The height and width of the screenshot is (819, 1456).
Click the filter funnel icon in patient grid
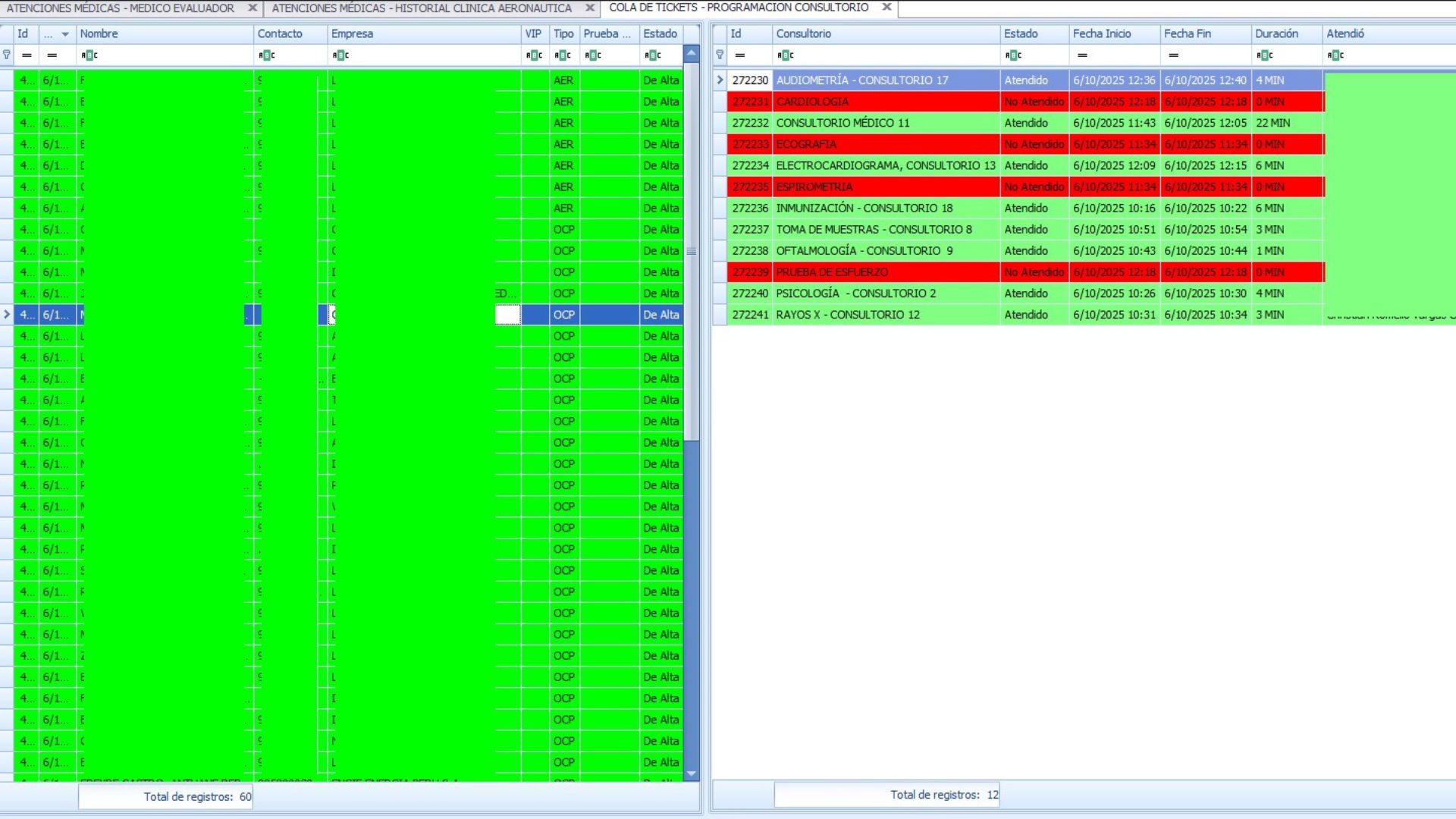(x=7, y=55)
